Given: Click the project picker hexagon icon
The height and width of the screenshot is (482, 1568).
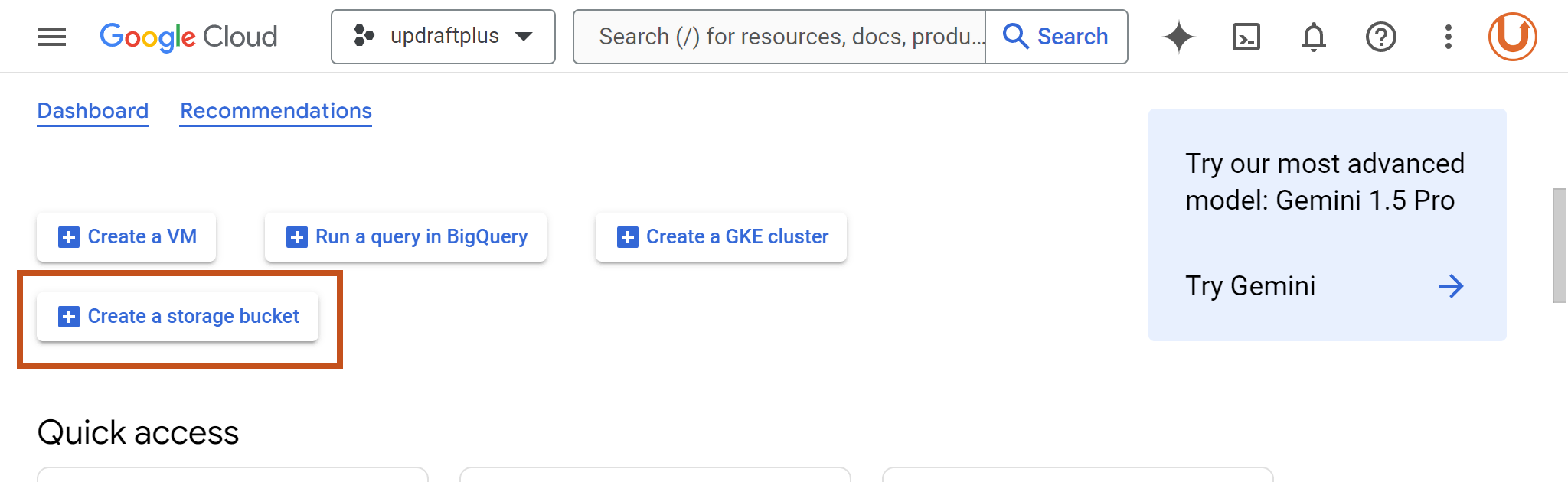Looking at the screenshot, I should point(364,36).
